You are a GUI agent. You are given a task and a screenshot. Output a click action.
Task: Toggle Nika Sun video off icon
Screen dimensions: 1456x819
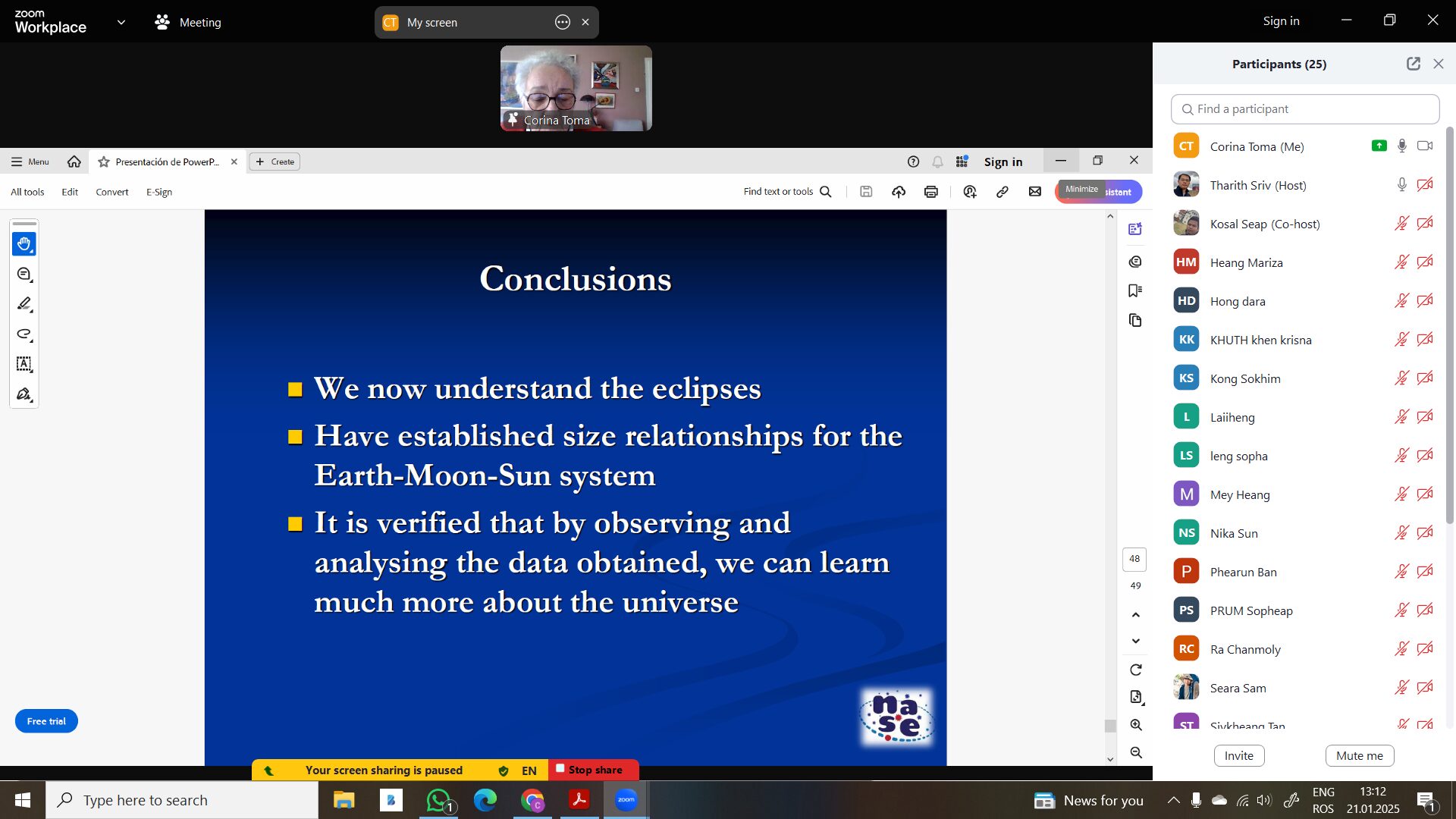[x=1426, y=532]
